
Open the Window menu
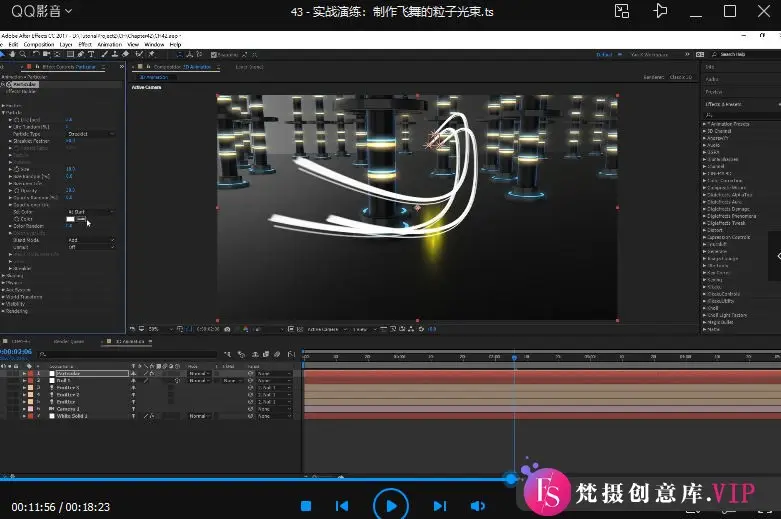tap(154, 44)
